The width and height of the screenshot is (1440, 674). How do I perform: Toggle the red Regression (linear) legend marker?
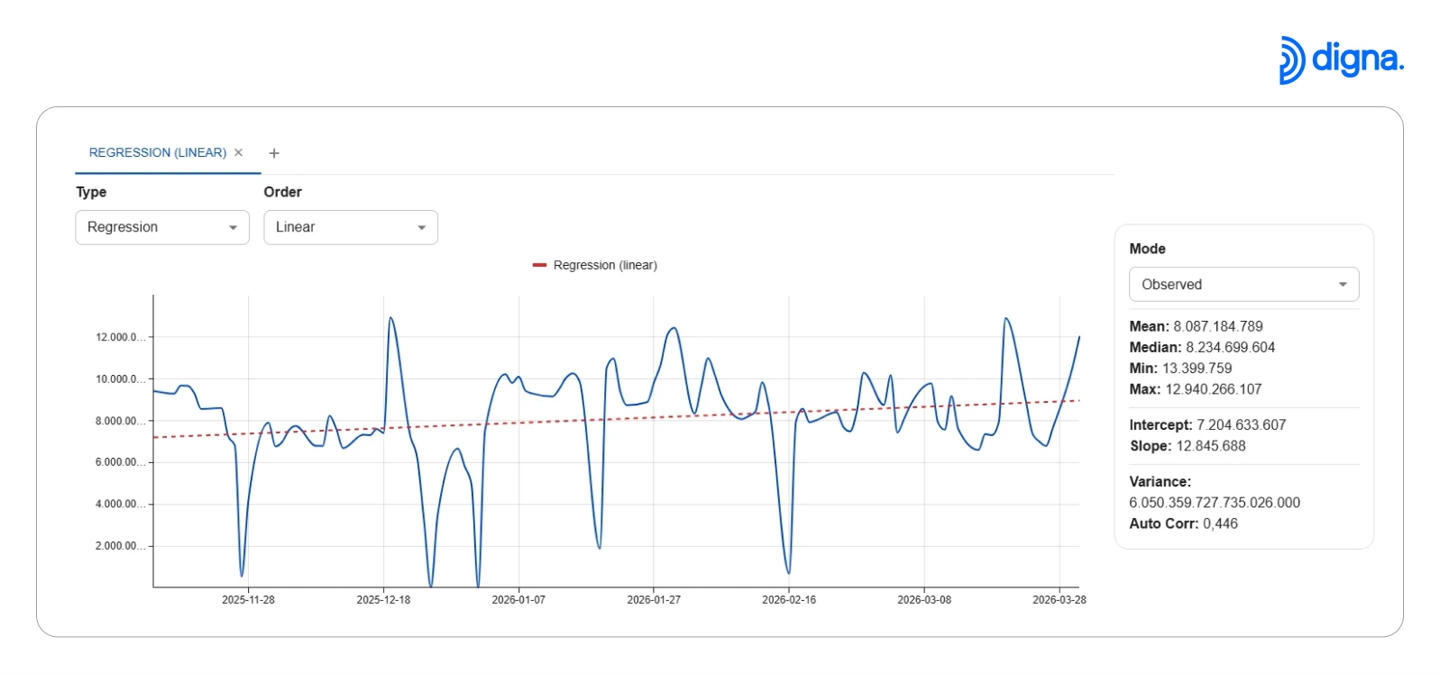click(540, 266)
